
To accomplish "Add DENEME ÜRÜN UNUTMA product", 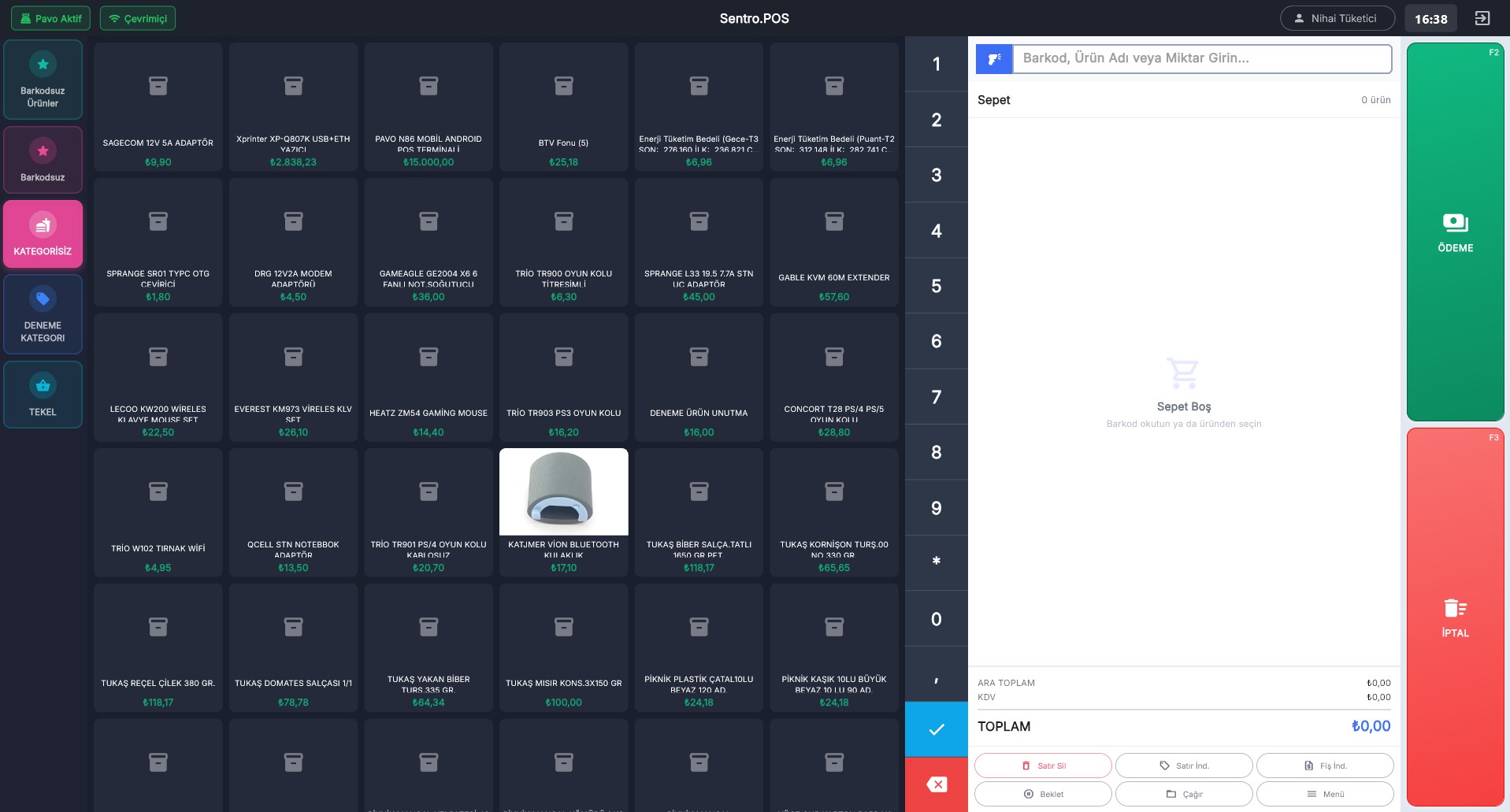I will coord(699,377).
